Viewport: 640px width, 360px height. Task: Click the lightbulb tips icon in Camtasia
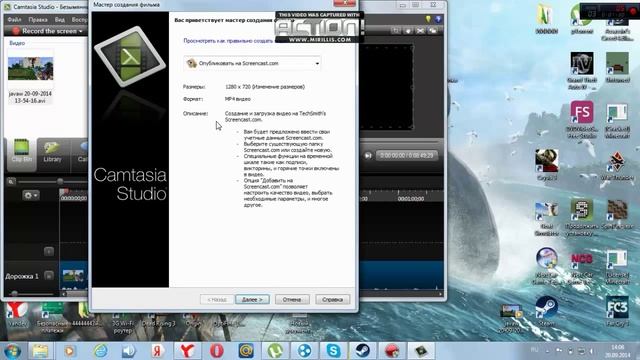pos(428,19)
